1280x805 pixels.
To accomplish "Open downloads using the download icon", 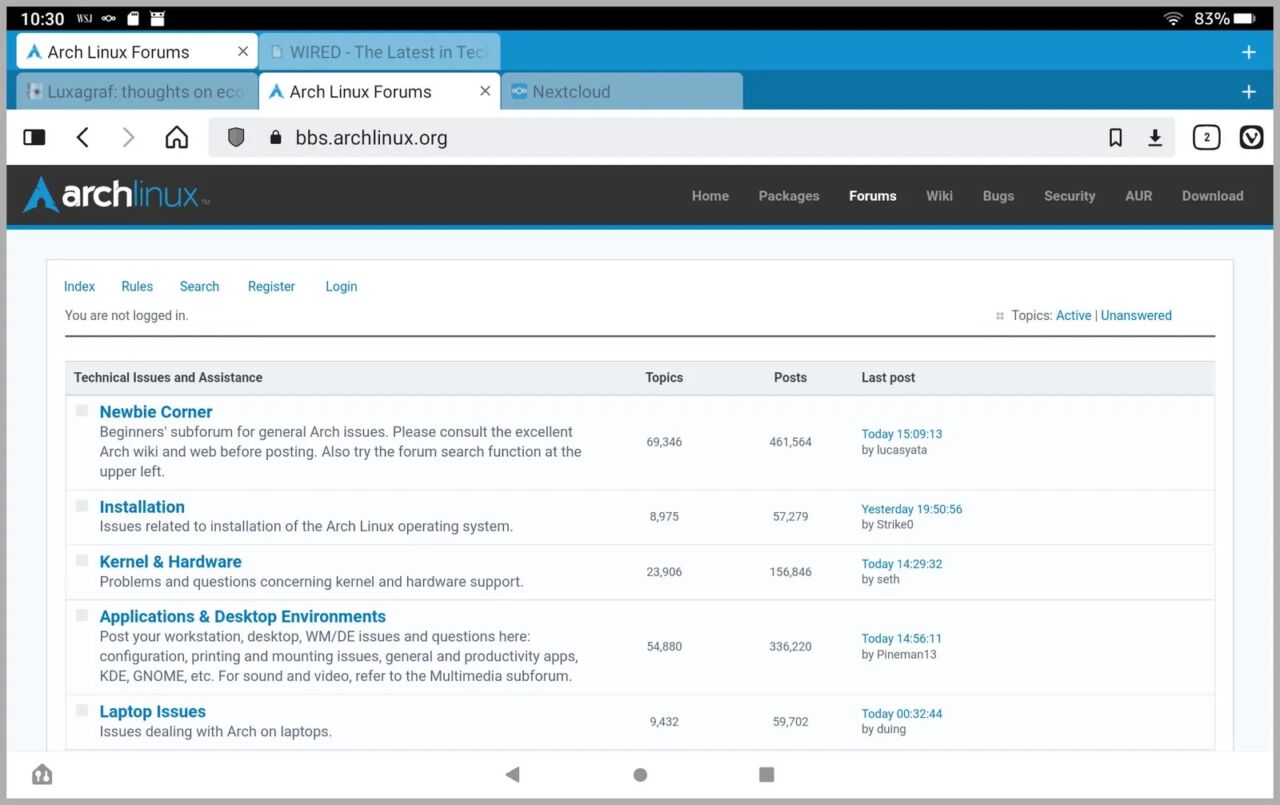I will click(1155, 138).
